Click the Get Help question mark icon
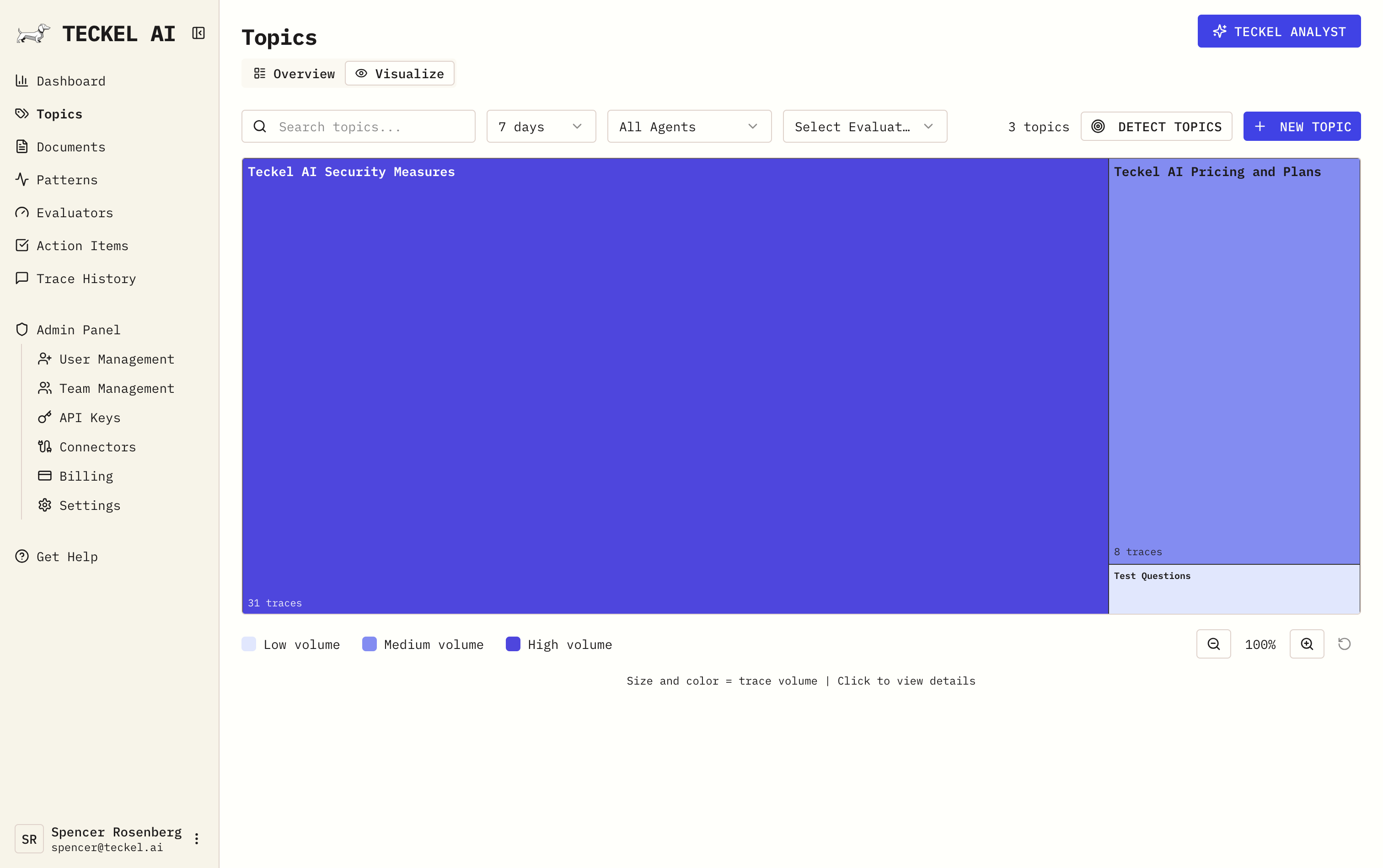Screen dimensions: 1383x868 22,556
